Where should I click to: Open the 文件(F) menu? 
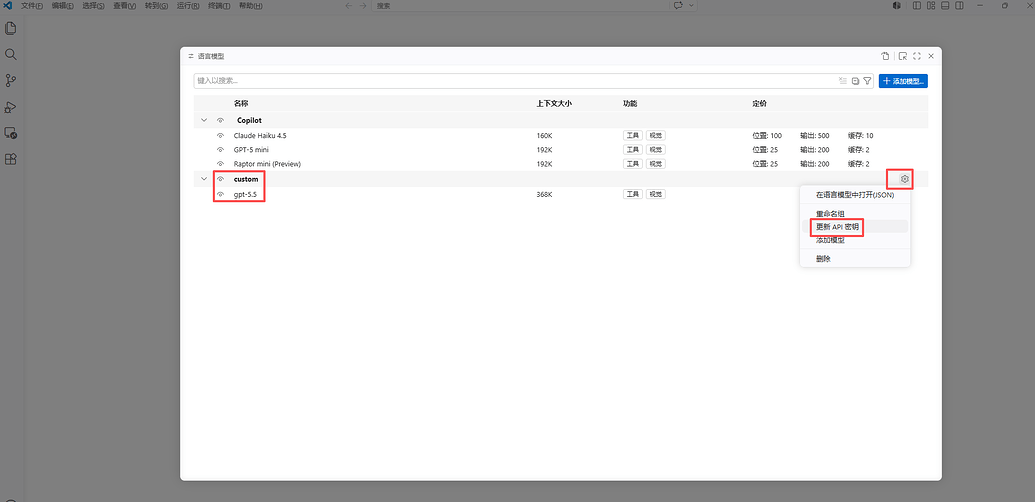tap(32, 5)
